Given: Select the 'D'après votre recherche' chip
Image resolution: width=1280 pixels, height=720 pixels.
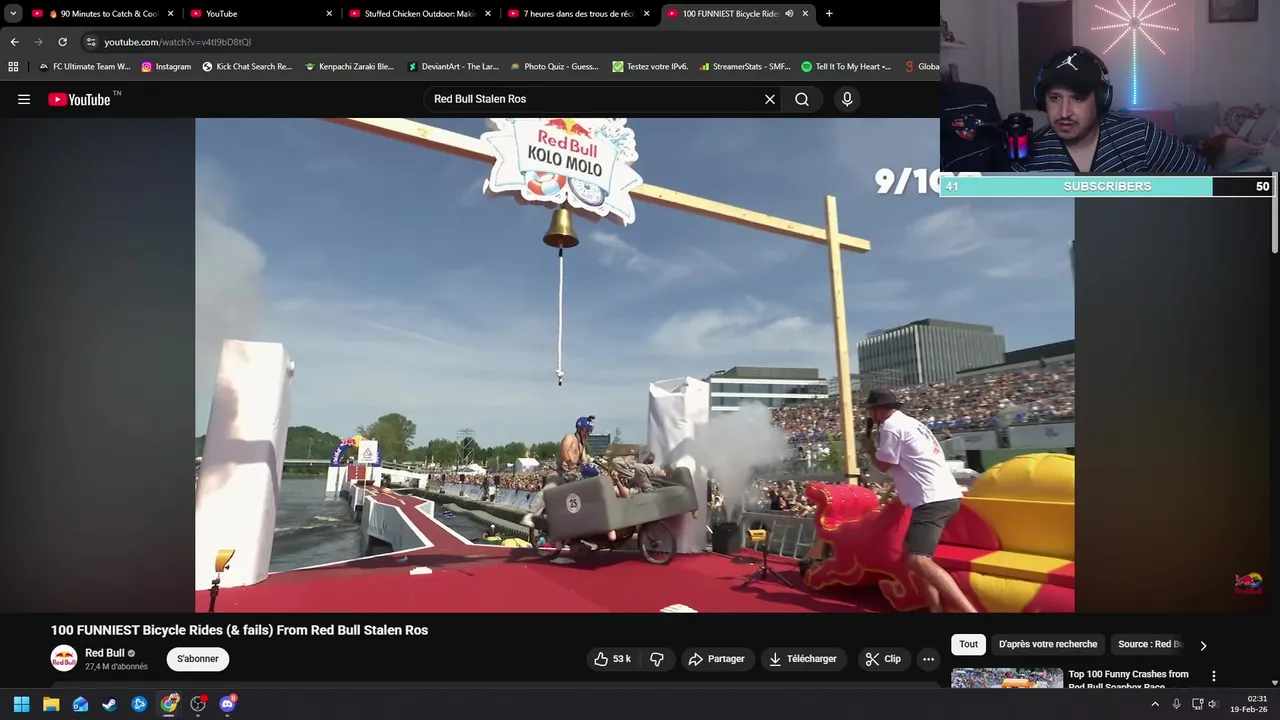Looking at the screenshot, I should (1048, 644).
